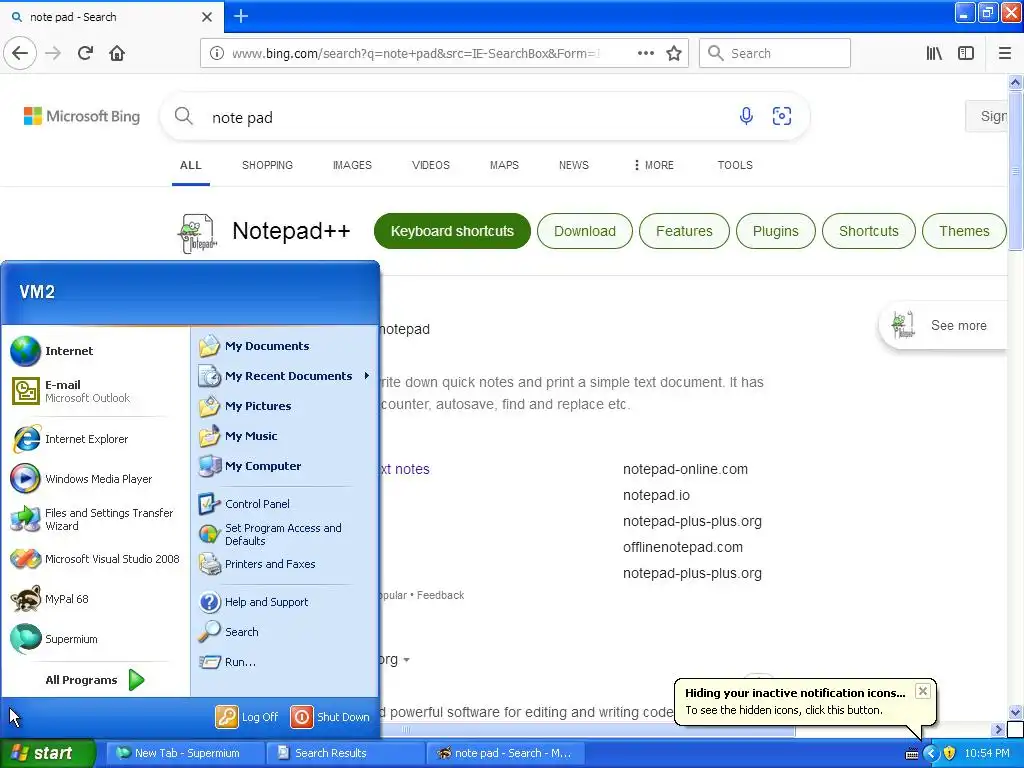Viewport: 1024px width, 768px height.
Task: Open Bing visual search camera icon
Action: click(x=782, y=116)
